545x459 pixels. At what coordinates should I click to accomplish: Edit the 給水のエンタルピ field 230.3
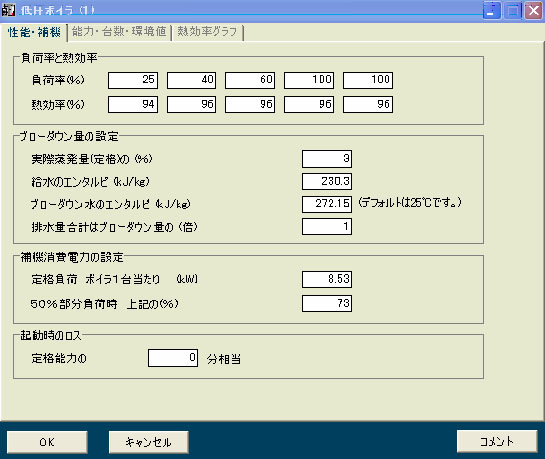(327, 181)
